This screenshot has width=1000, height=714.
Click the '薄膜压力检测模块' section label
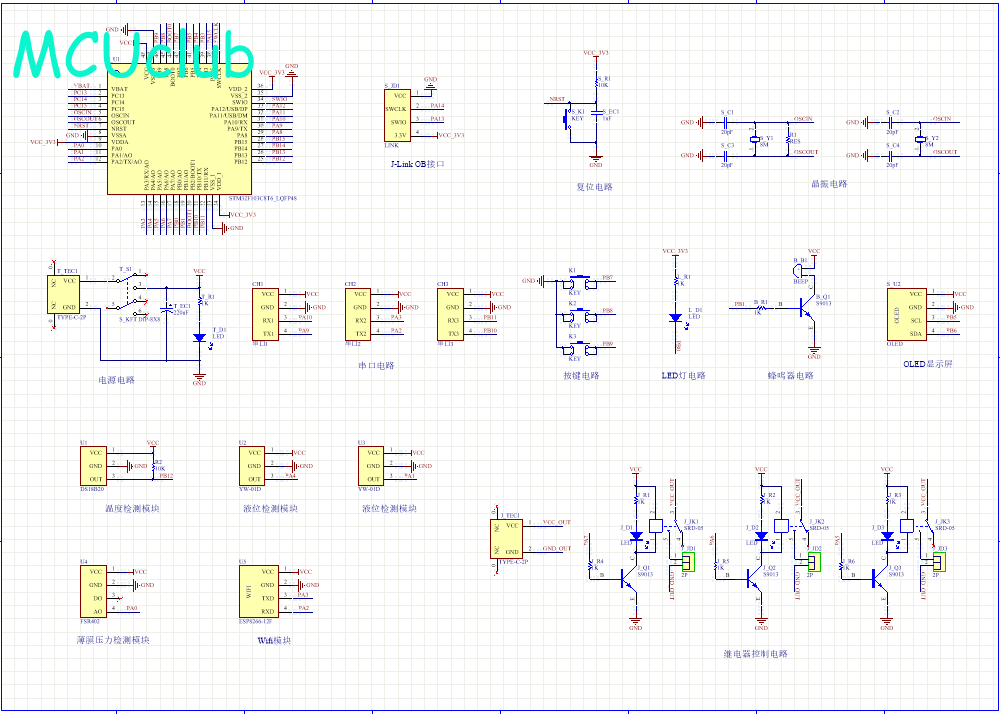tap(113, 640)
